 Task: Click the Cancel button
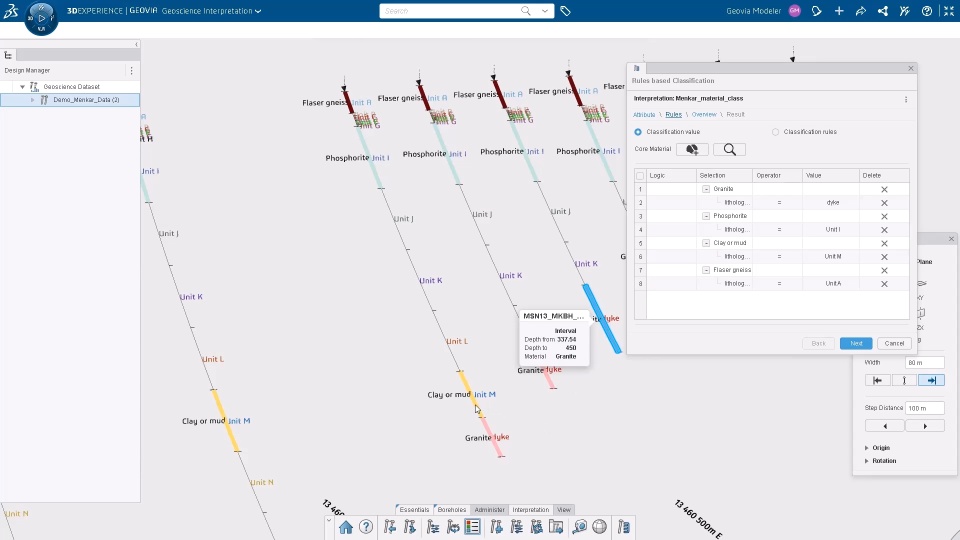click(894, 343)
